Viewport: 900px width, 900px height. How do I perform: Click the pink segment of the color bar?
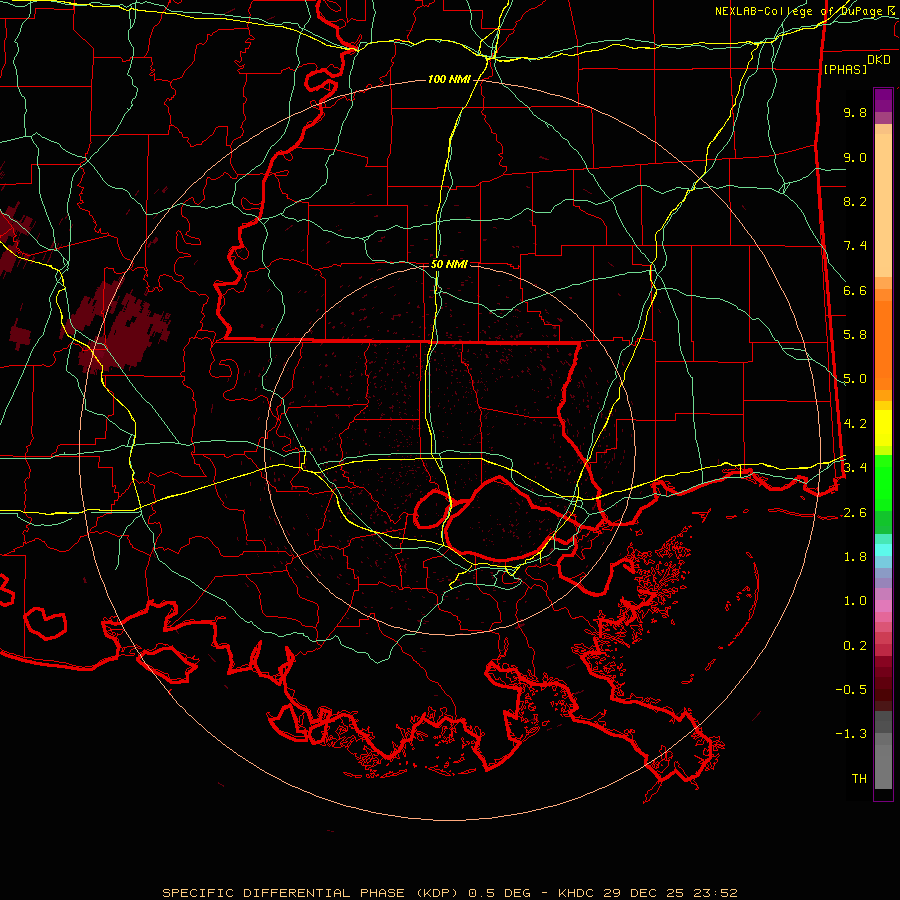(883, 606)
